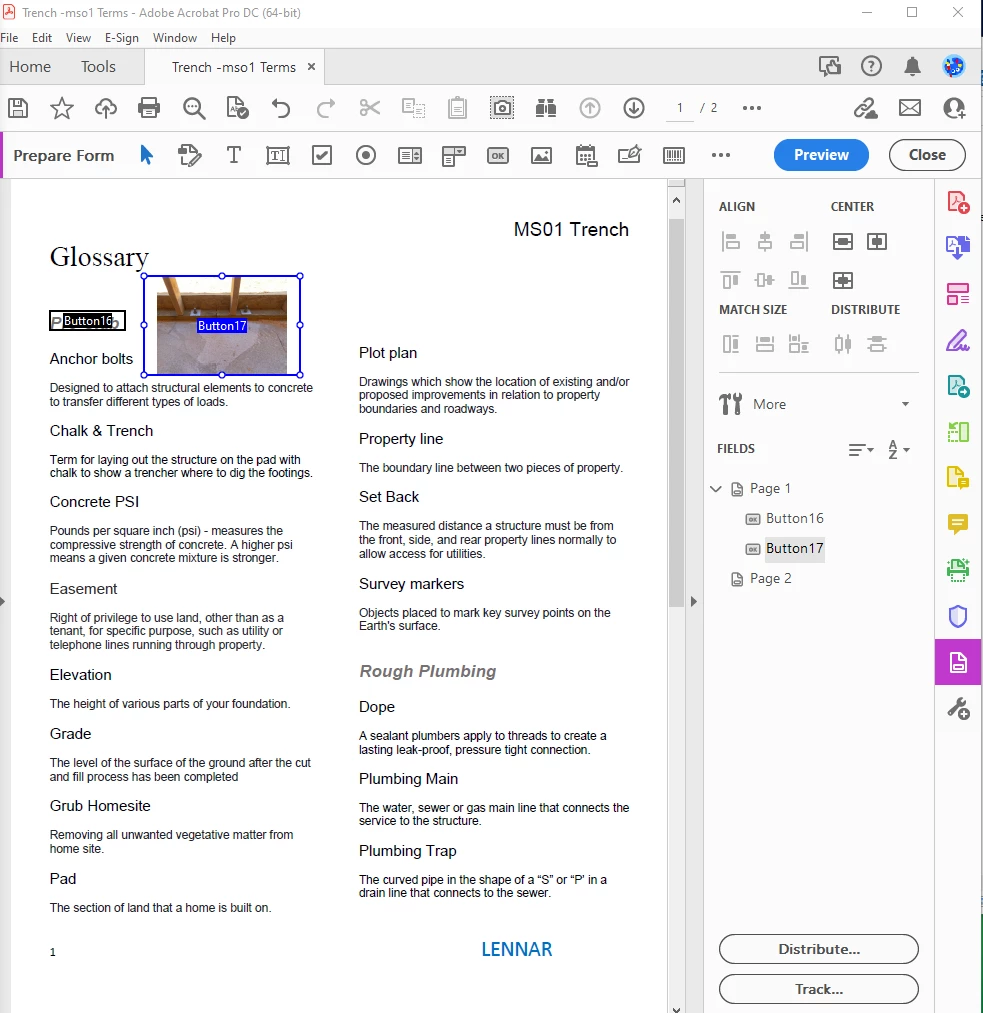Open Comment tool in sidebar
983x1013 pixels.
pyautogui.click(x=958, y=523)
